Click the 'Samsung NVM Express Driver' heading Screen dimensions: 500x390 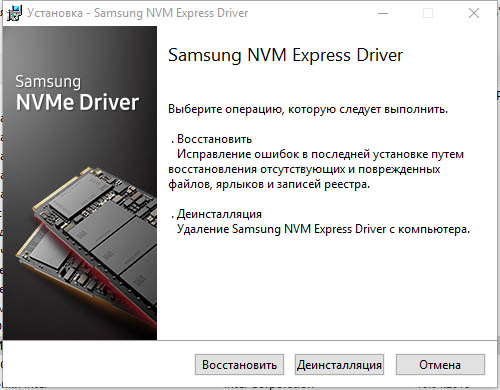[285, 55]
